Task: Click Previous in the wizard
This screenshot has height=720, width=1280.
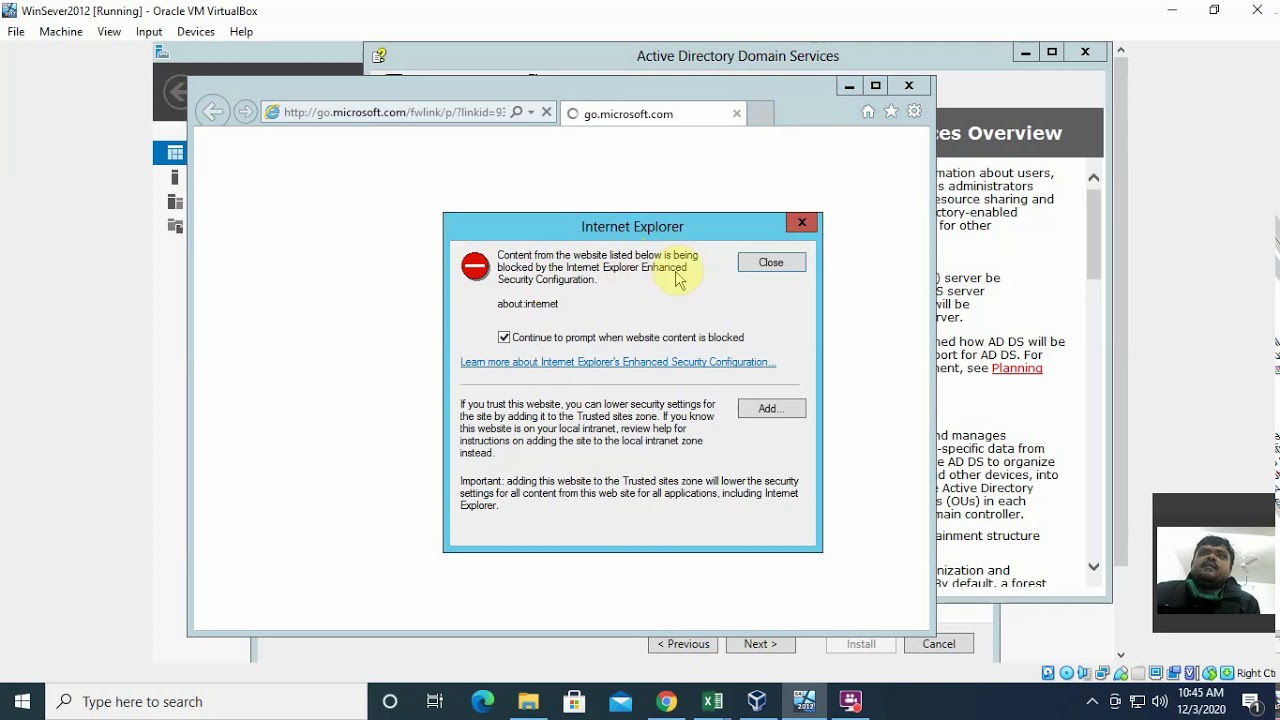Action: click(683, 644)
